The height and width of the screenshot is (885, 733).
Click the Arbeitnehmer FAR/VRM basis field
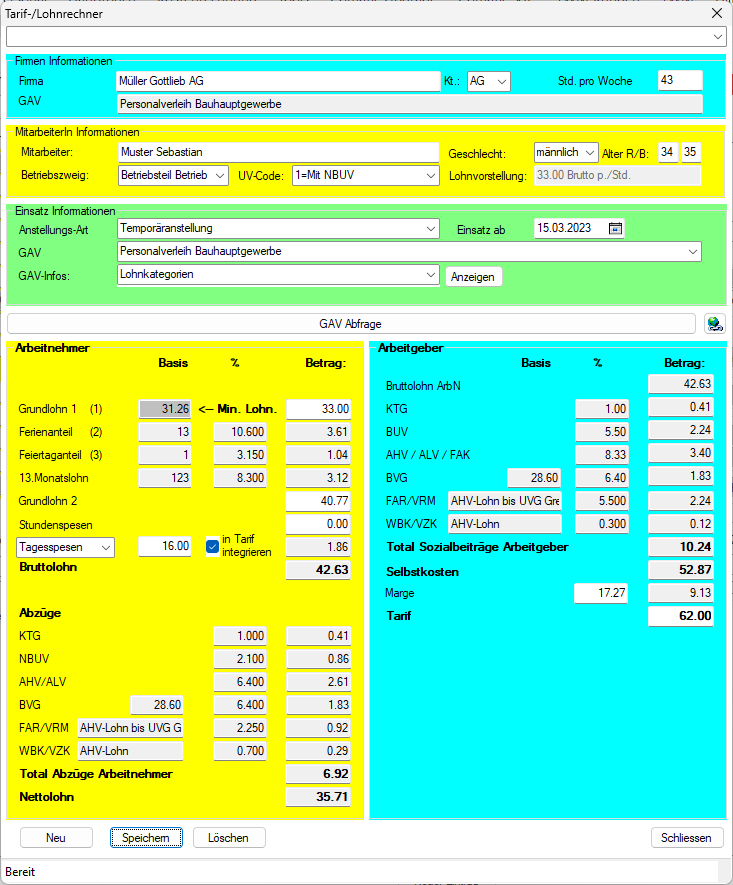130,728
